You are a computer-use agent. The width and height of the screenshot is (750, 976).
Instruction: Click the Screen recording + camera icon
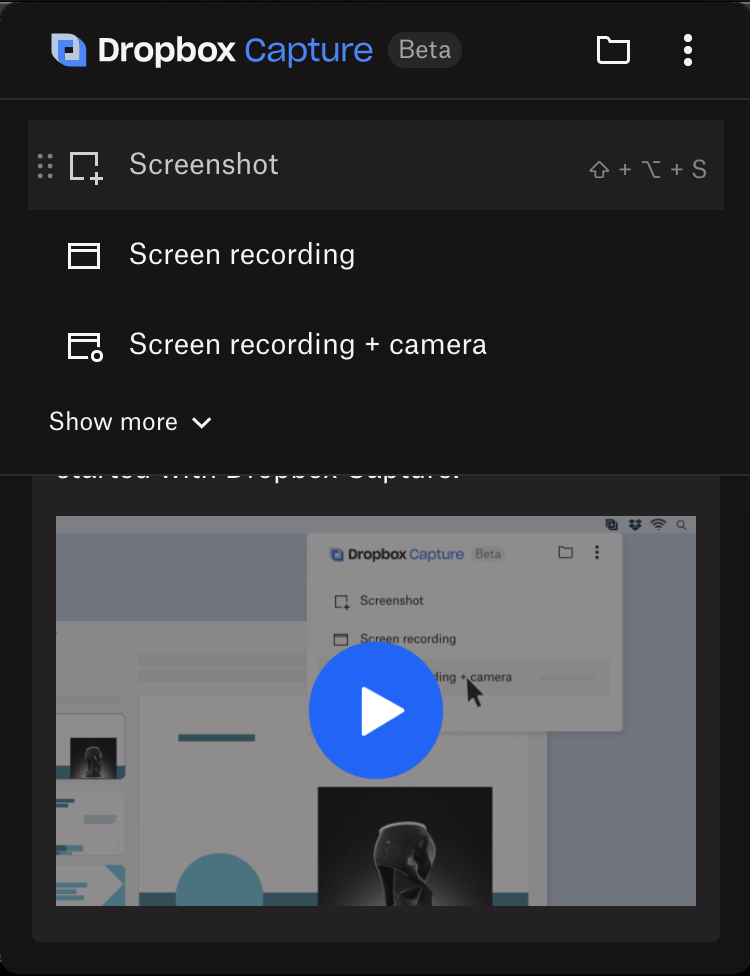(85, 346)
